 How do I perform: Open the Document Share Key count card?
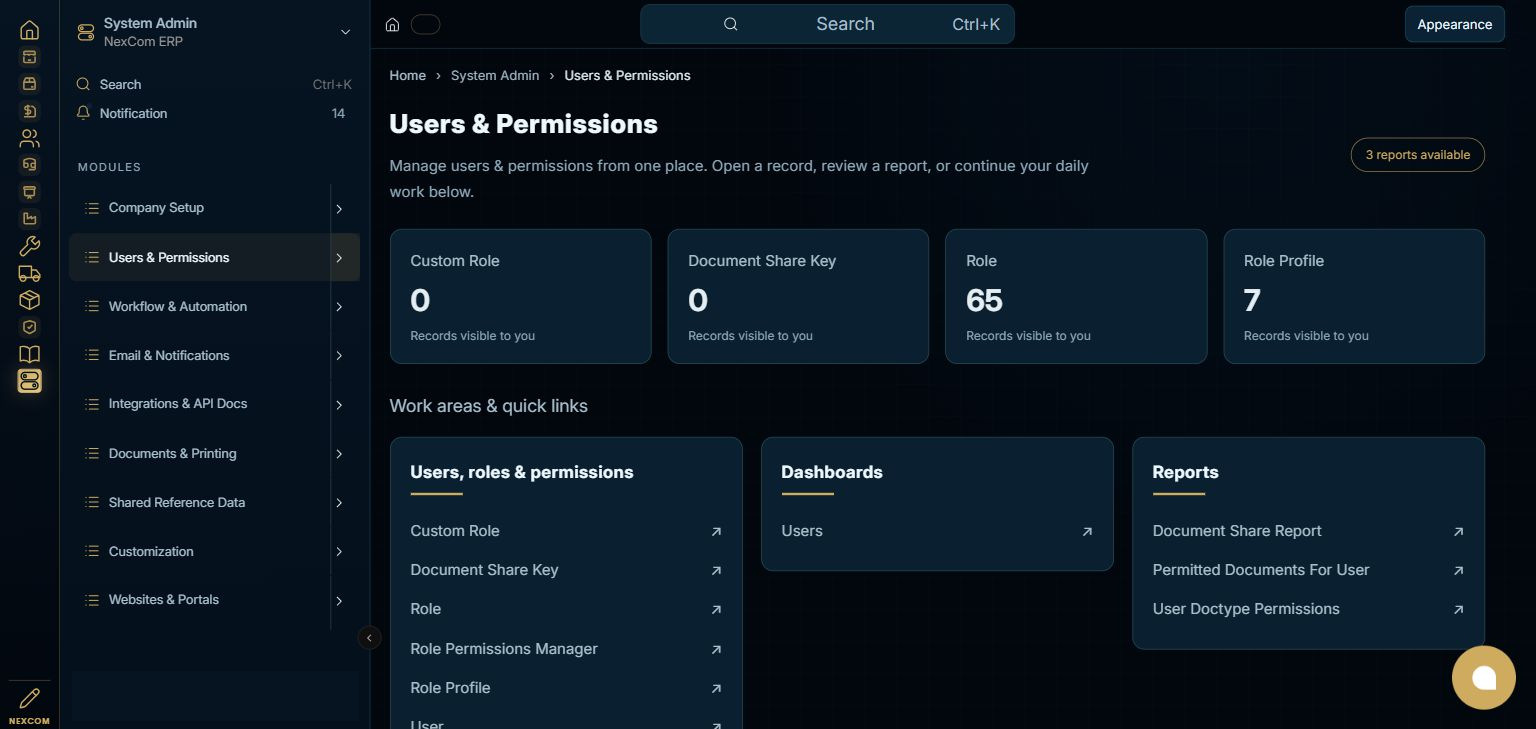tap(798, 296)
